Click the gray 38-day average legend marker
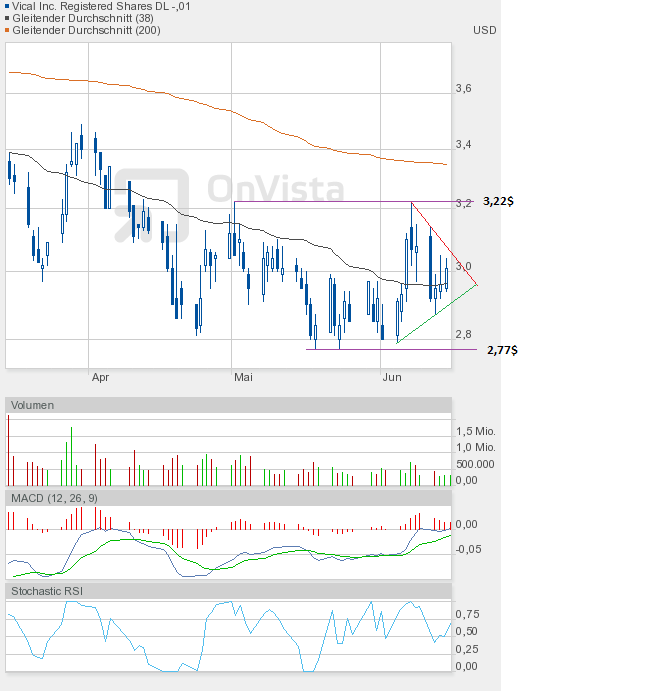The image size is (665, 691). coord(5,18)
